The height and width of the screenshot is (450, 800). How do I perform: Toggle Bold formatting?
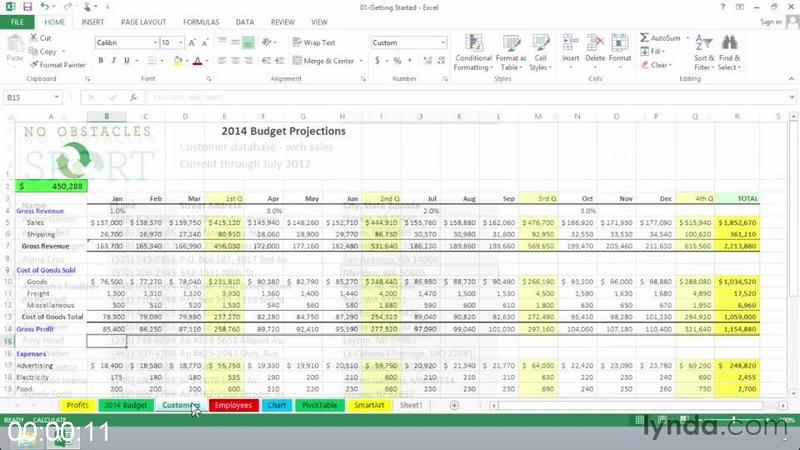coord(101,61)
